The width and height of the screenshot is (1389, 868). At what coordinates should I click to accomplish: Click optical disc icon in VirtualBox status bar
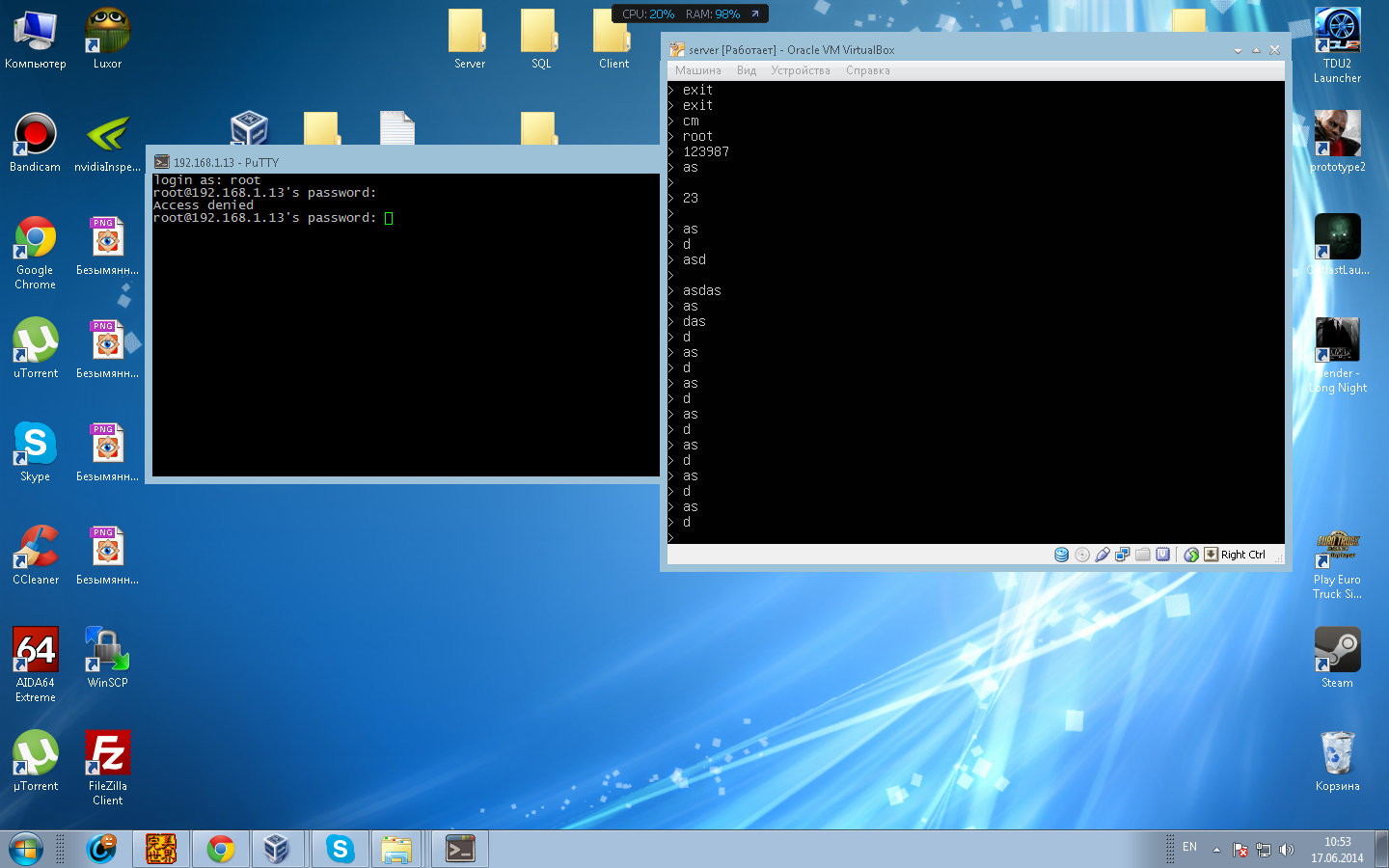click(1082, 555)
